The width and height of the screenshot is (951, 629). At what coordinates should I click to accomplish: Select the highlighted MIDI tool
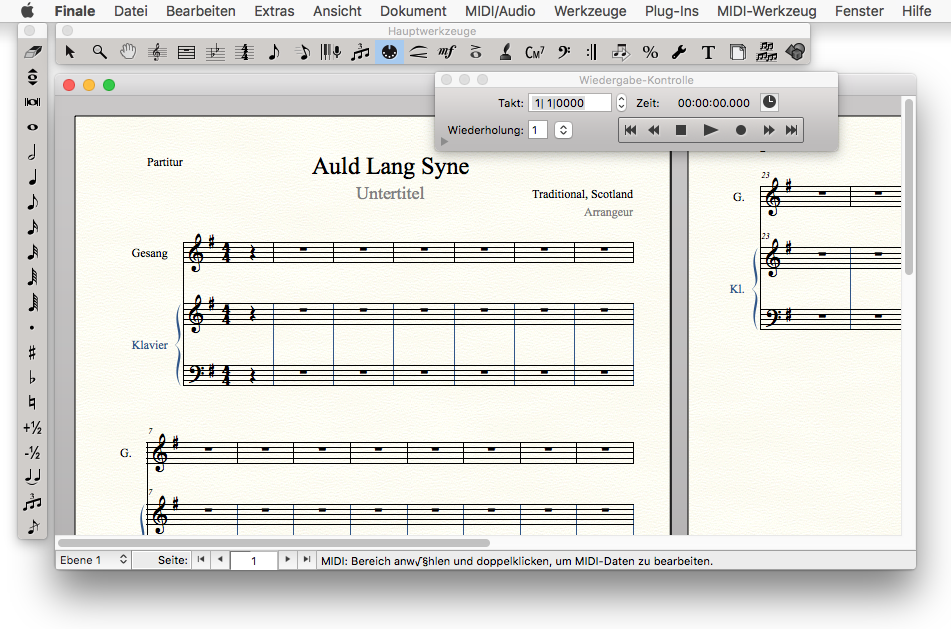click(x=389, y=52)
